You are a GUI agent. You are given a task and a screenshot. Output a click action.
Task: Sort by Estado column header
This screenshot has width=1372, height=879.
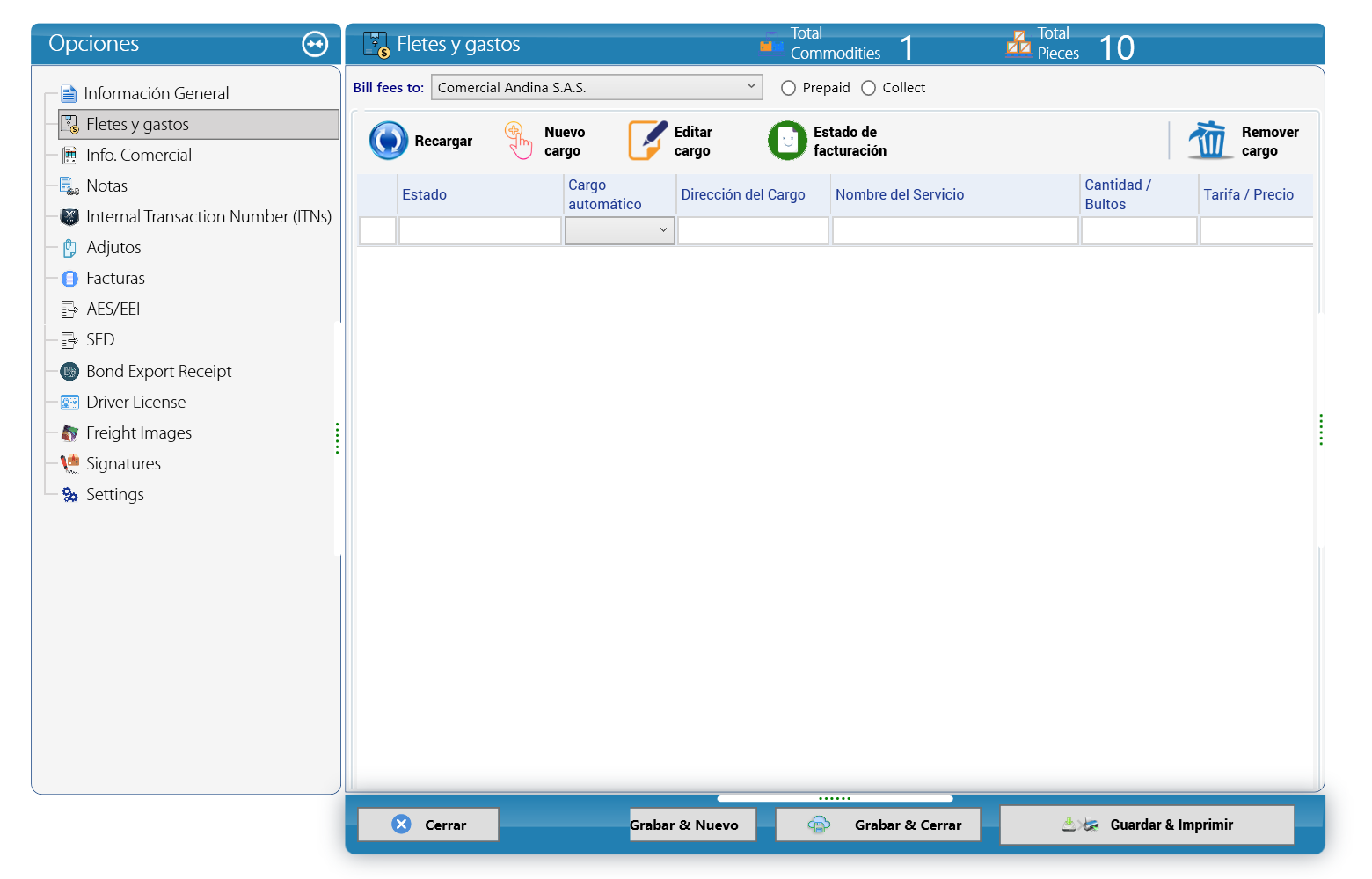pos(480,194)
